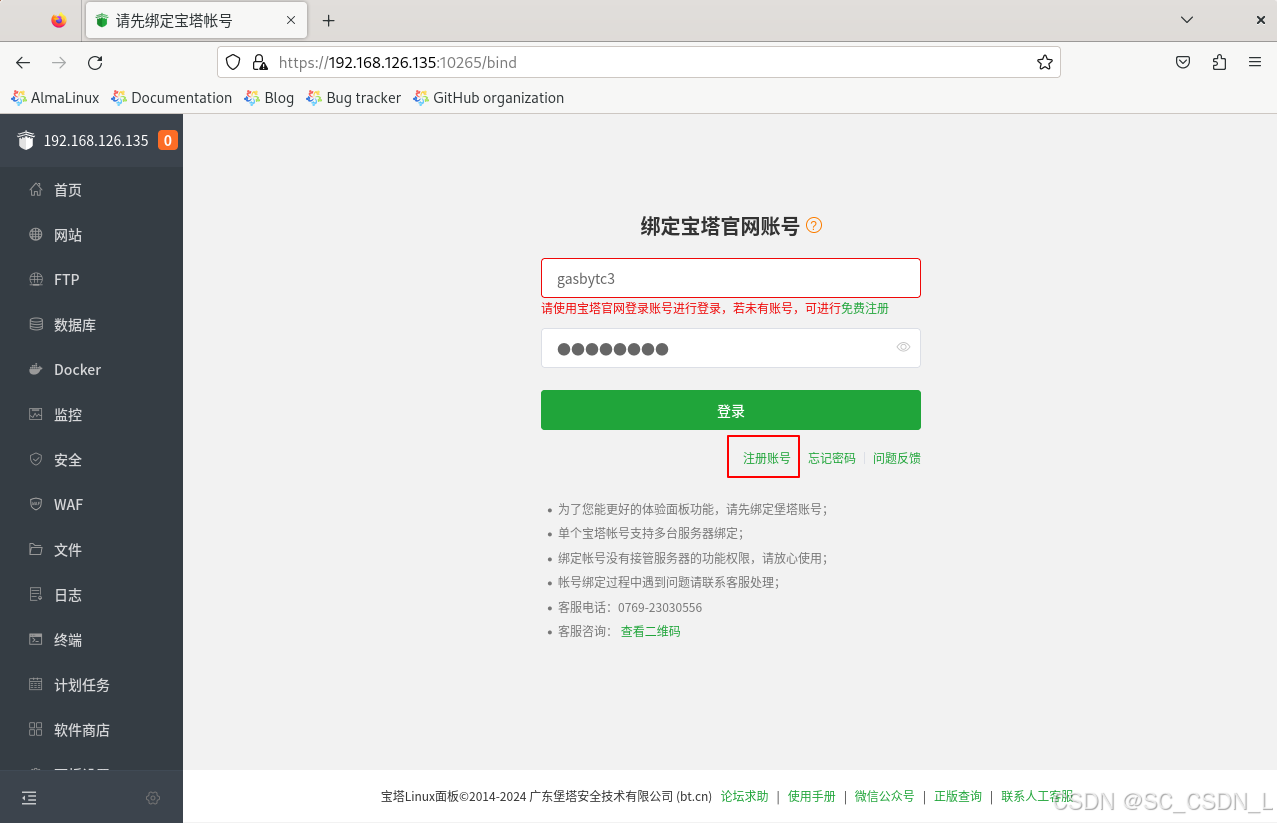Open the Extensions puzzle icon

[1219, 62]
